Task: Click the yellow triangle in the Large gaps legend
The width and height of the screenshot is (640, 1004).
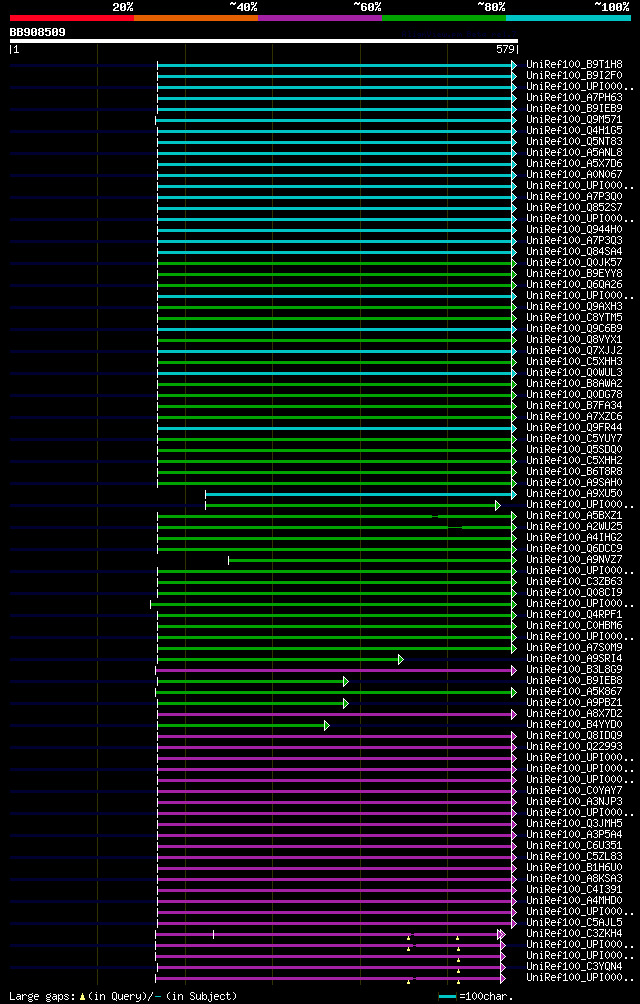Action: click(83, 997)
